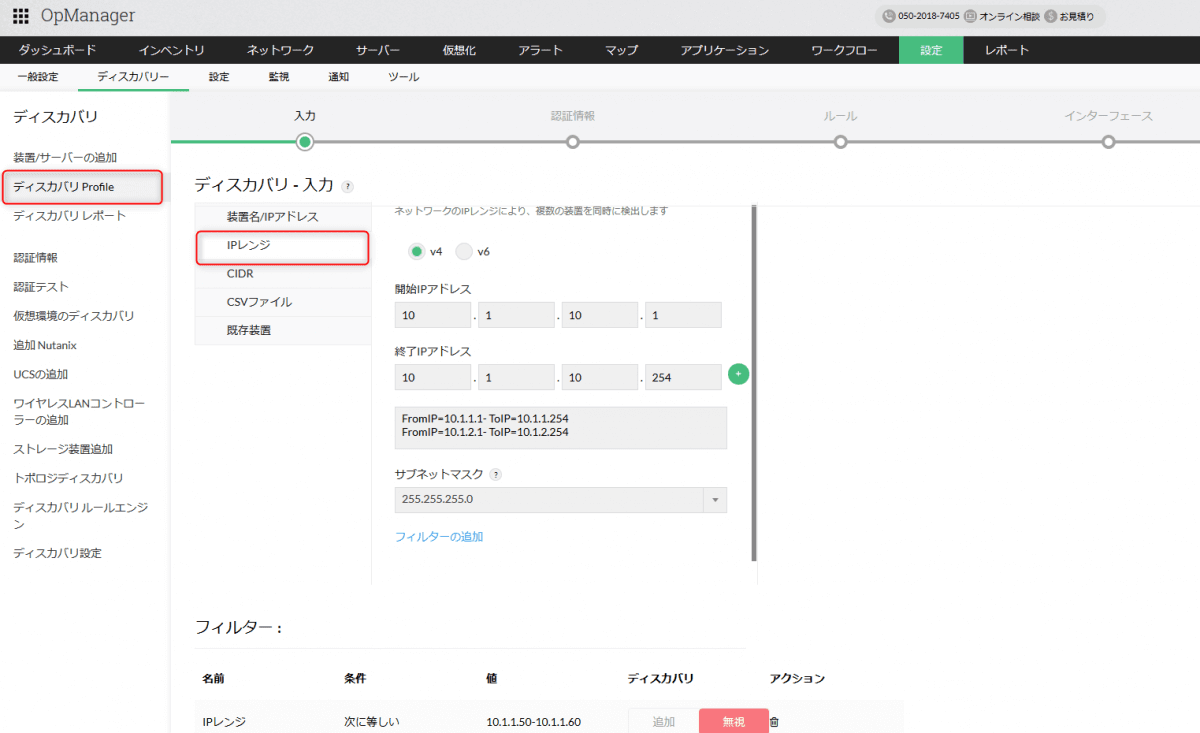Click last octet field of 開始IPアドレス
Screen dimensions: 1200x733
pyautogui.click(x=683, y=315)
